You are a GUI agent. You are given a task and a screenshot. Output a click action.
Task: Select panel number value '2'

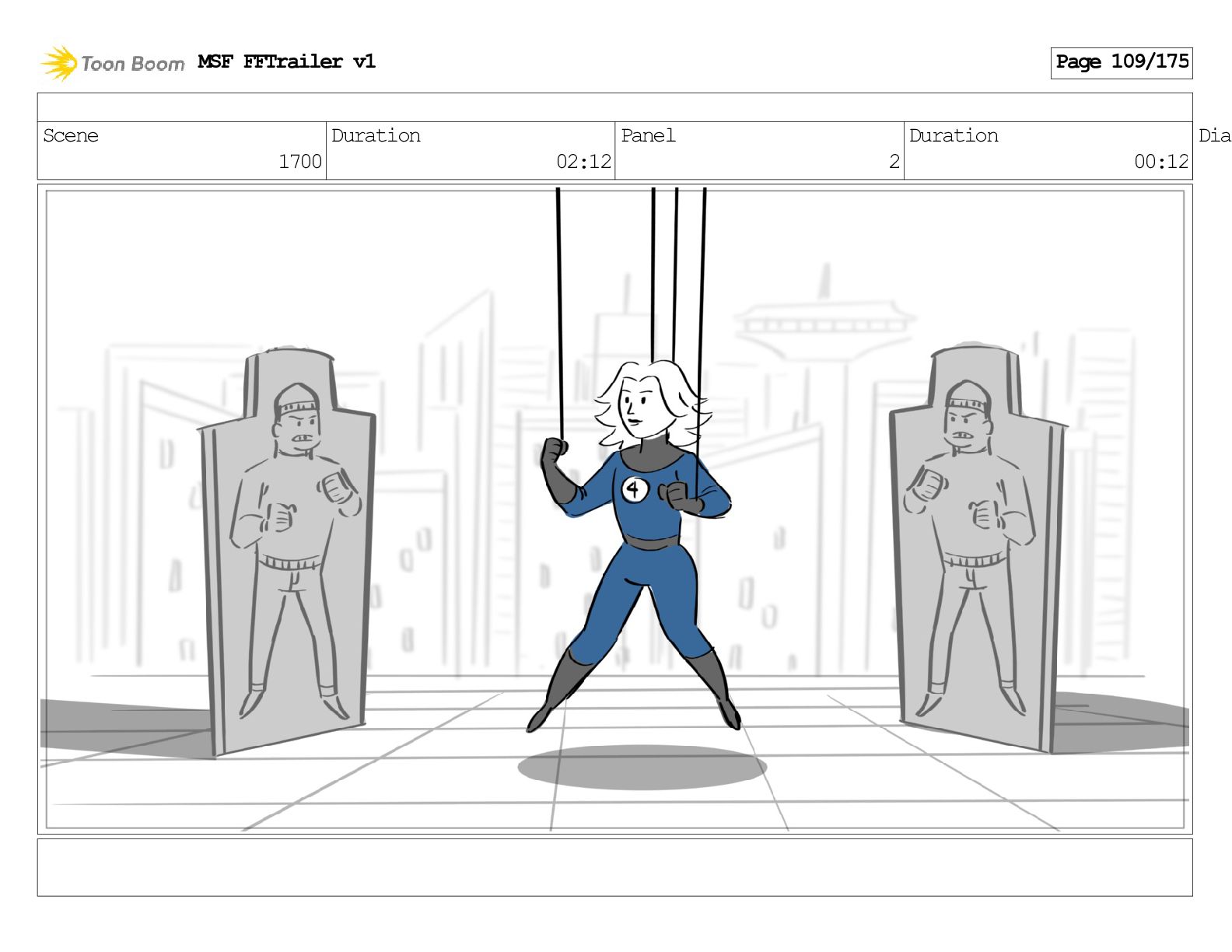point(894,162)
